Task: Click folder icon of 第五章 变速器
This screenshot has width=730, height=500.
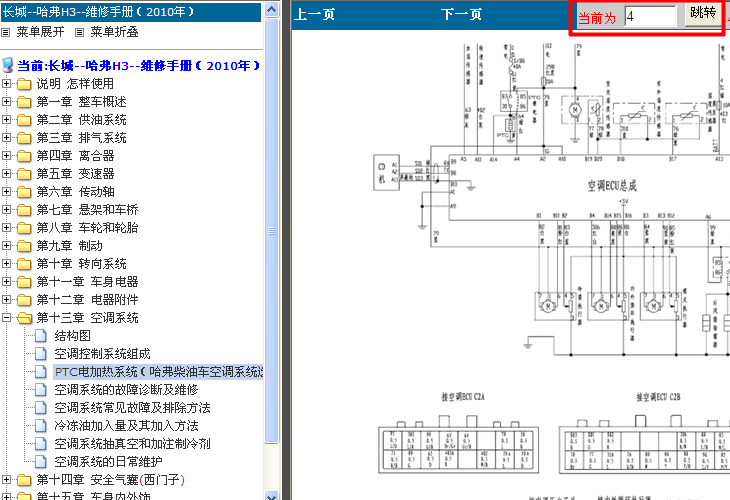Action: coord(24,174)
